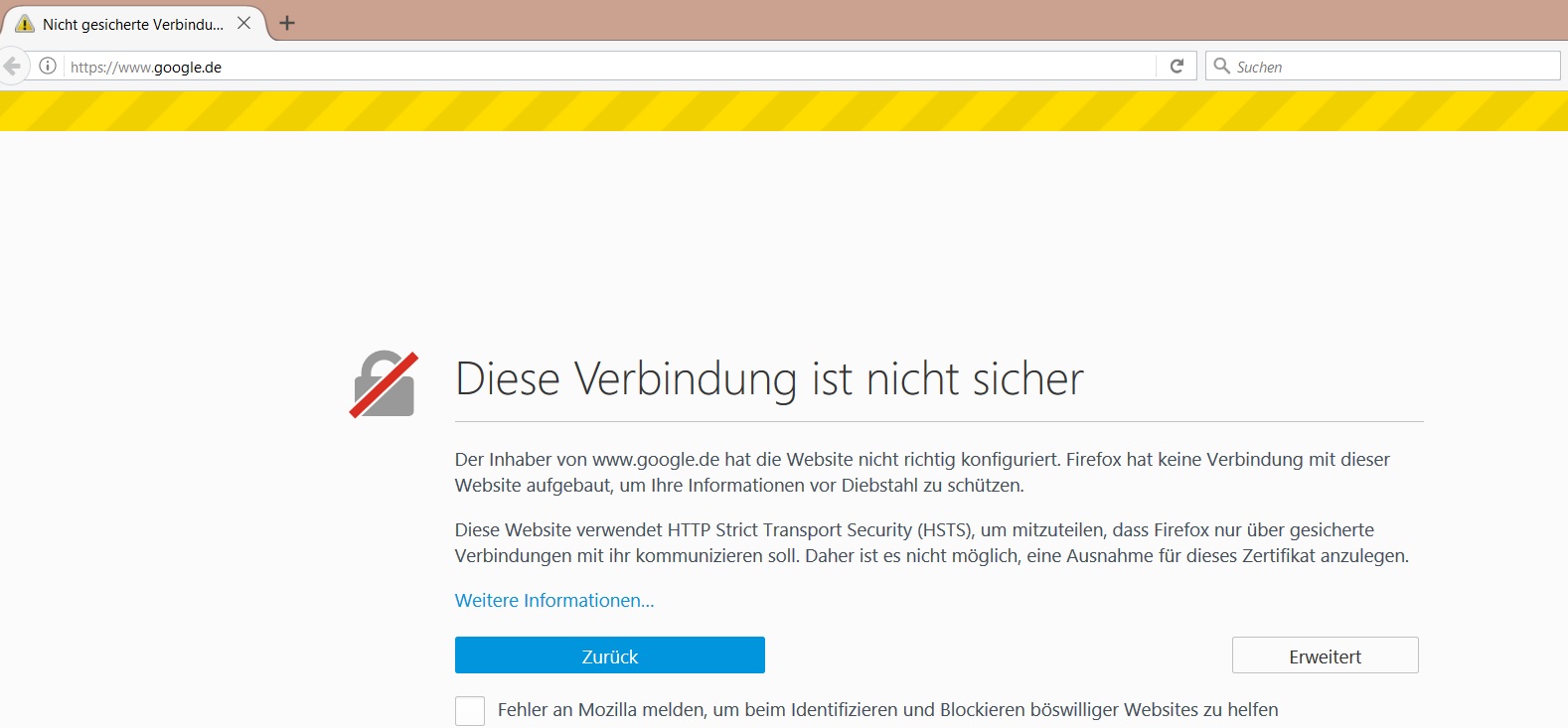This screenshot has height=728, width=1568.
Task: Click the tab warning triangle icon
Action: point(25,24)
